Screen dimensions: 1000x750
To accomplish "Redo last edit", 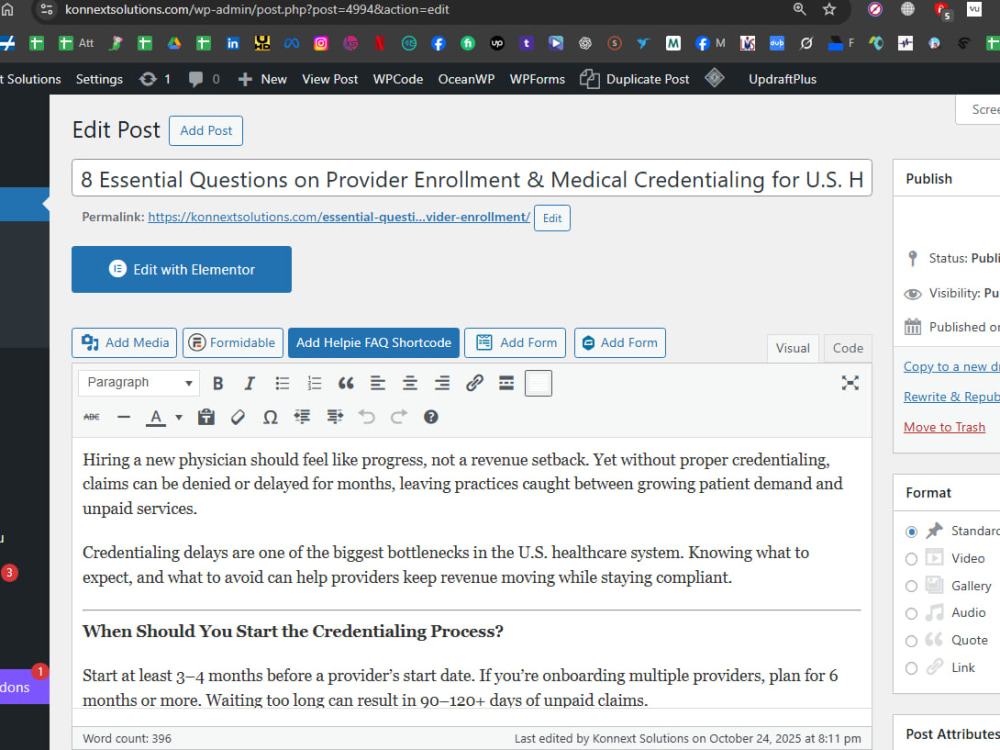I will click(x=399, y=417).
